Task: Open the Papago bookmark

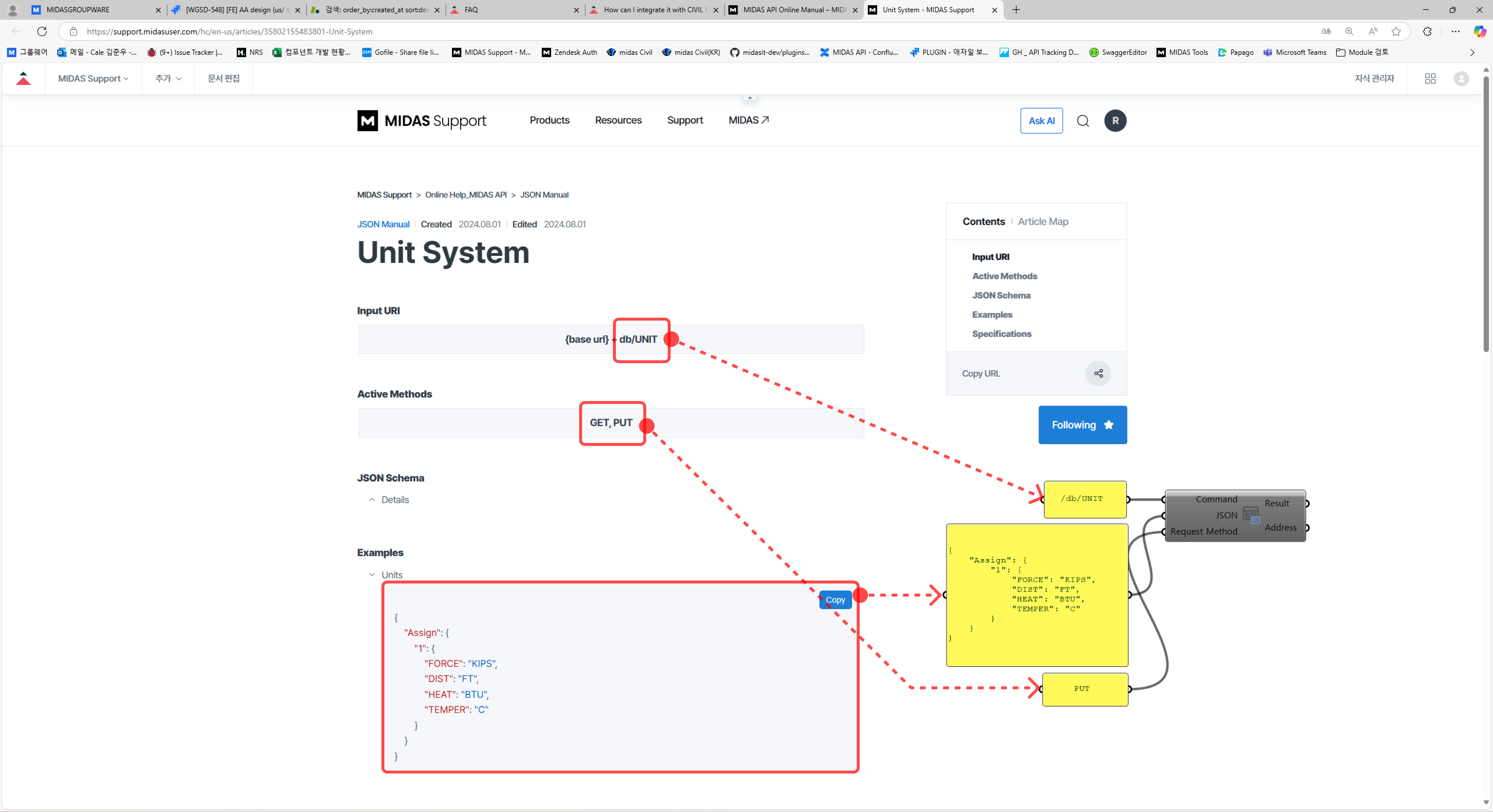Action: [x=1236, y=52]
